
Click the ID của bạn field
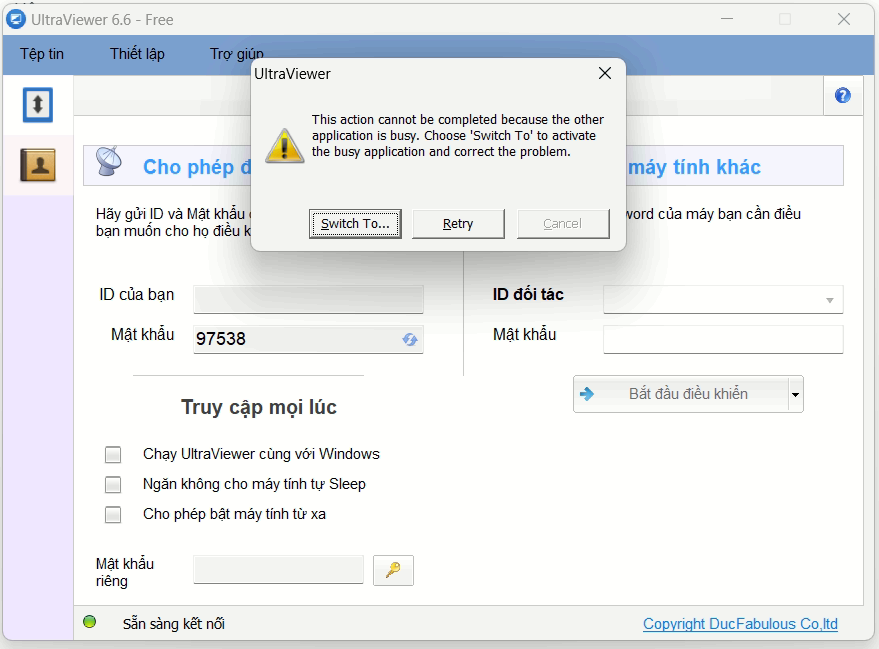308,299
